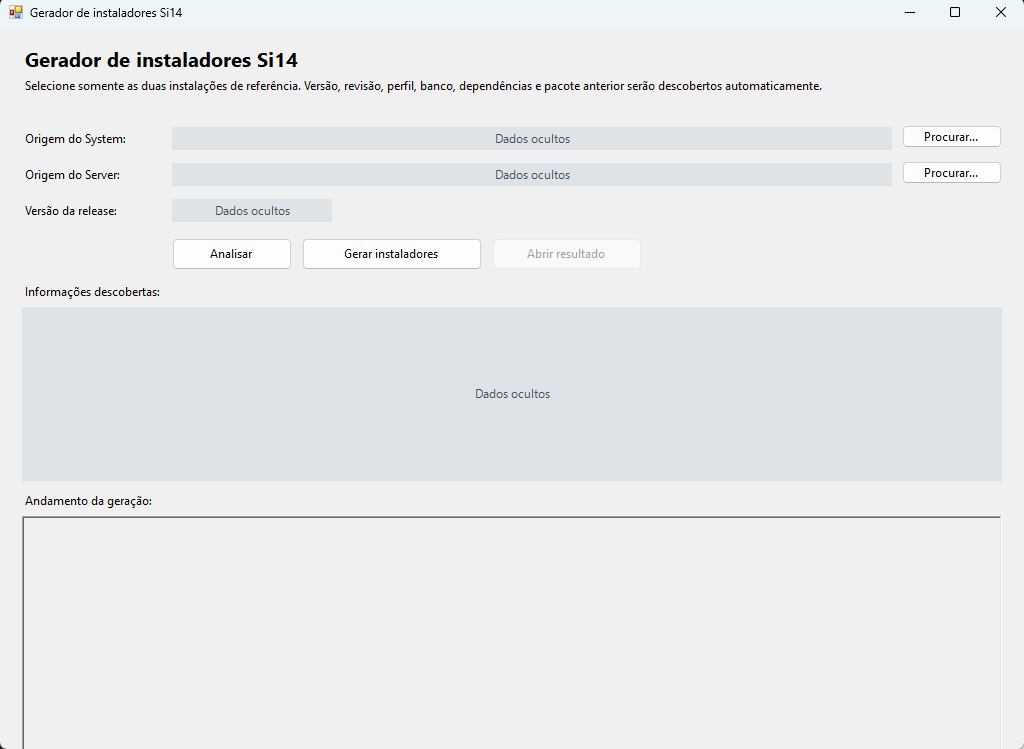The image size is (1024, 749).
Task: Browse for the Origem do Server folder
Action: coord(952,173)
